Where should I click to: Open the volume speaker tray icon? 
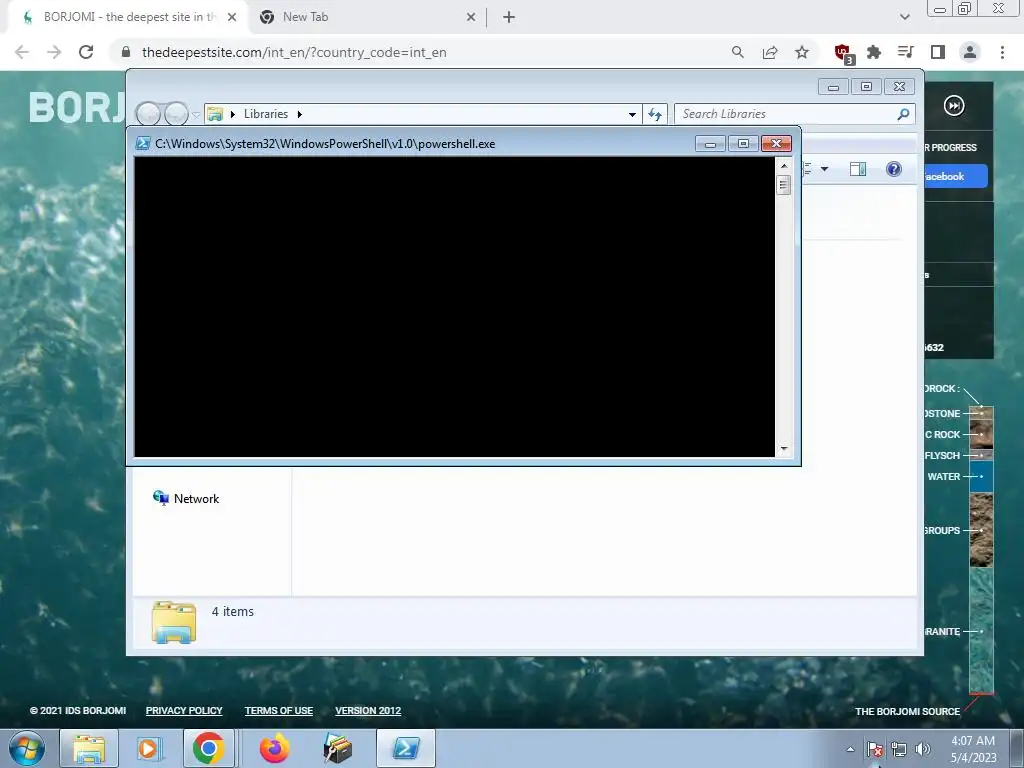click(x=923, y=749)
